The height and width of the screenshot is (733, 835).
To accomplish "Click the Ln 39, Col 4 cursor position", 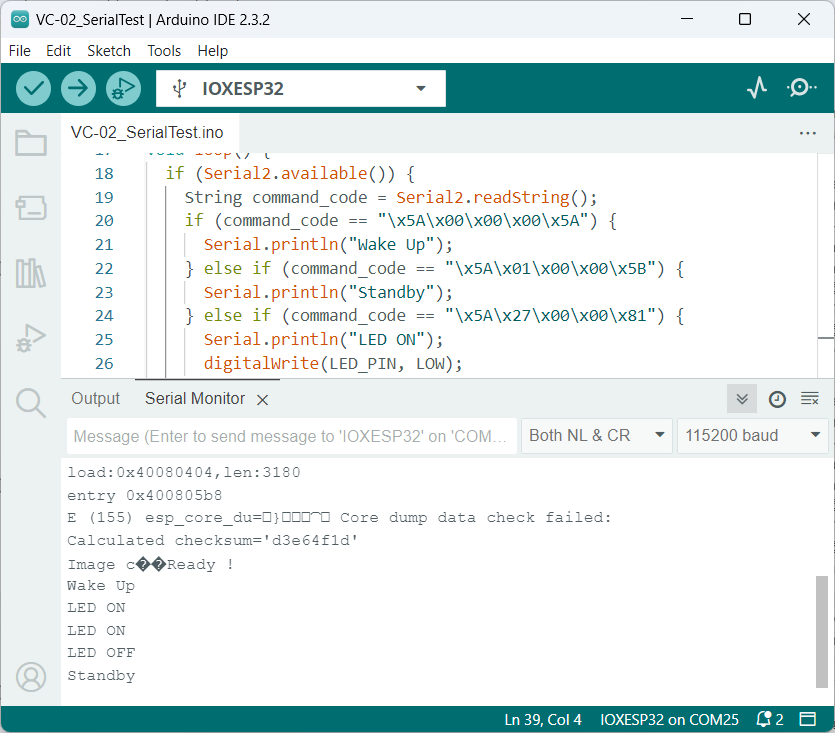I will coord(543,720).
